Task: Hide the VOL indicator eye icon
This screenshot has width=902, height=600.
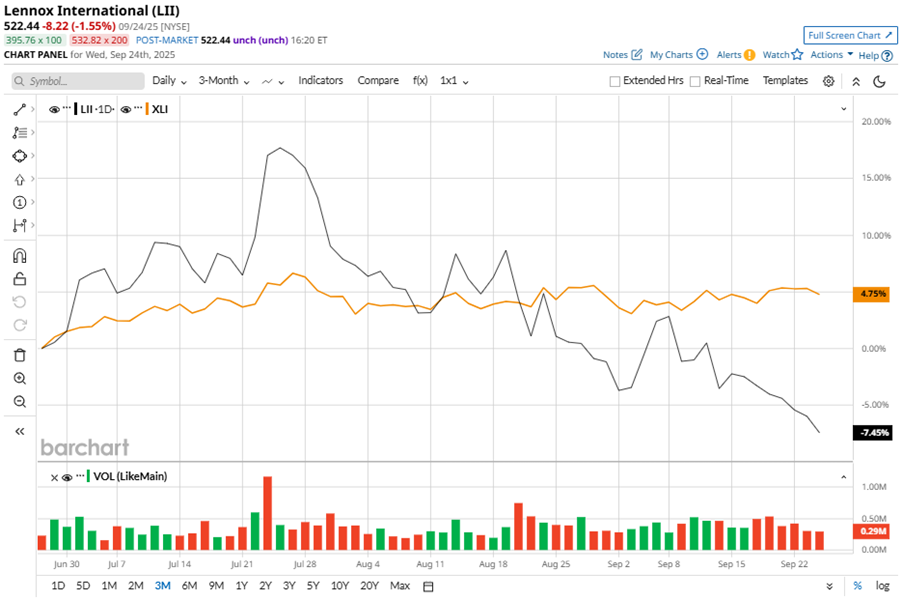Action: [x=67, y=477]
